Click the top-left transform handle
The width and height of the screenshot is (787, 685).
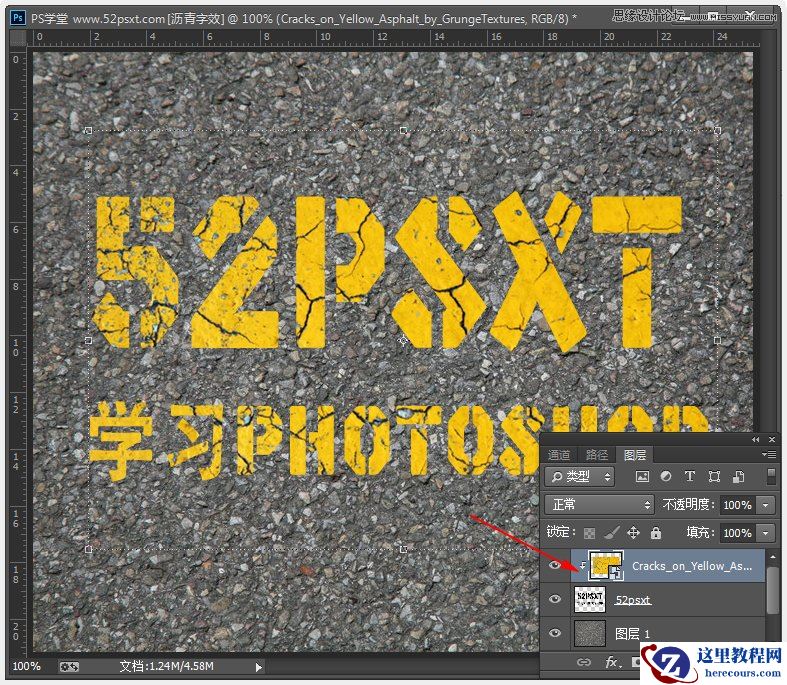88,130
